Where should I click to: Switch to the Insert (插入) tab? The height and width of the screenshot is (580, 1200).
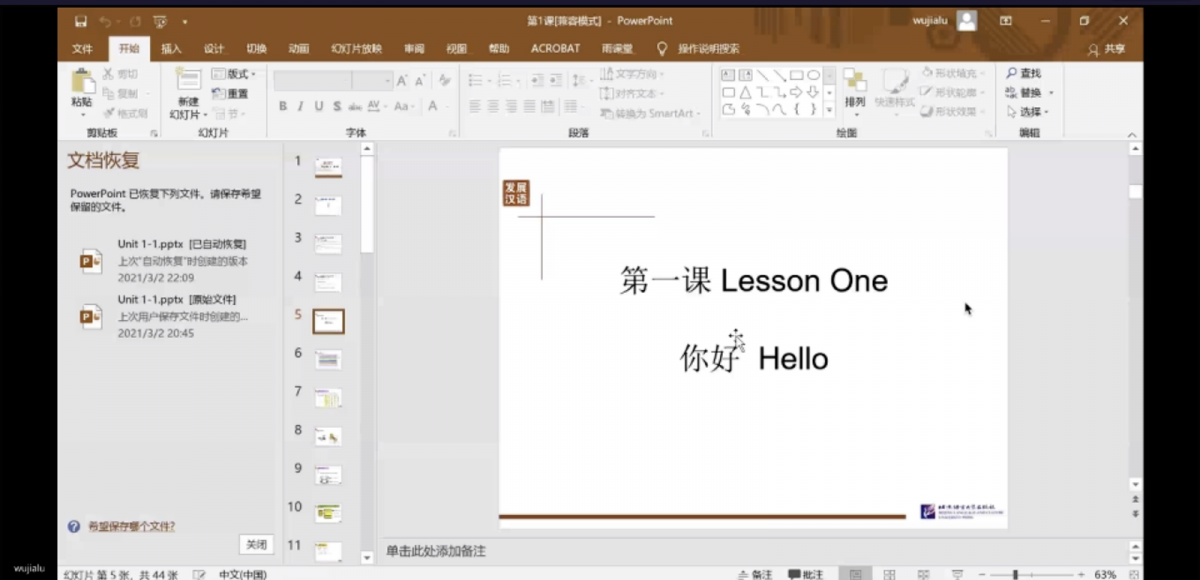[x=171, y=49]
